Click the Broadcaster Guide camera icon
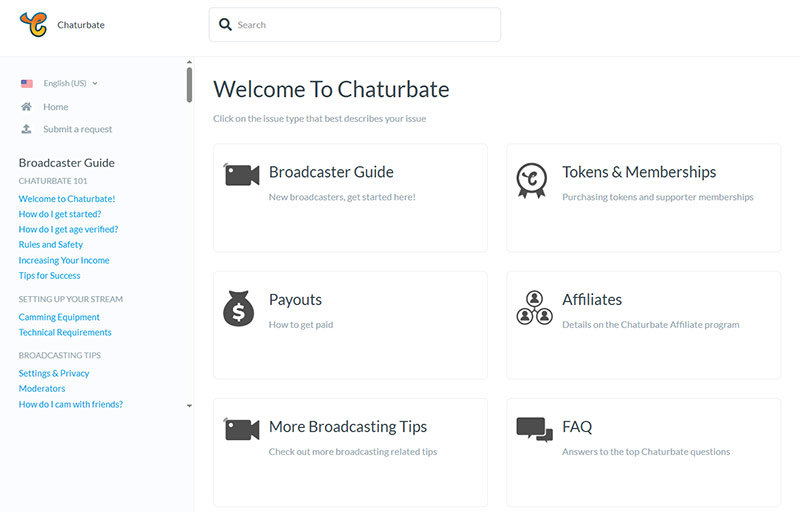 point(241,174)
